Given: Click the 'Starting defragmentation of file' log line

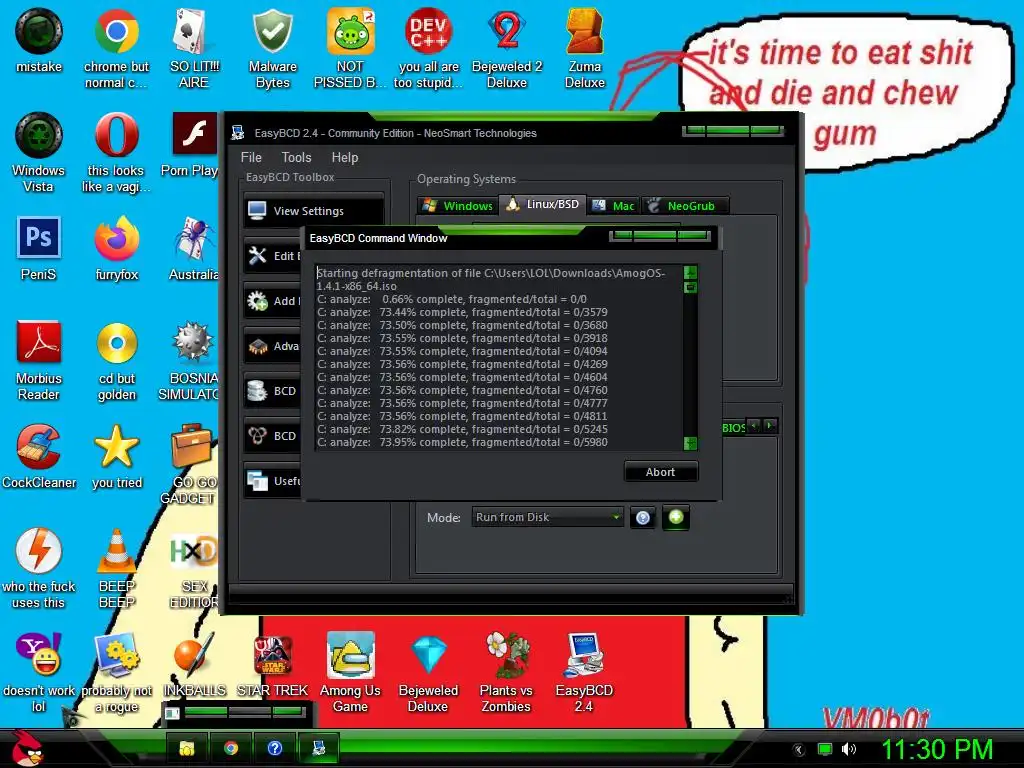Looking at the screenshot, I should tap(491, 280).
